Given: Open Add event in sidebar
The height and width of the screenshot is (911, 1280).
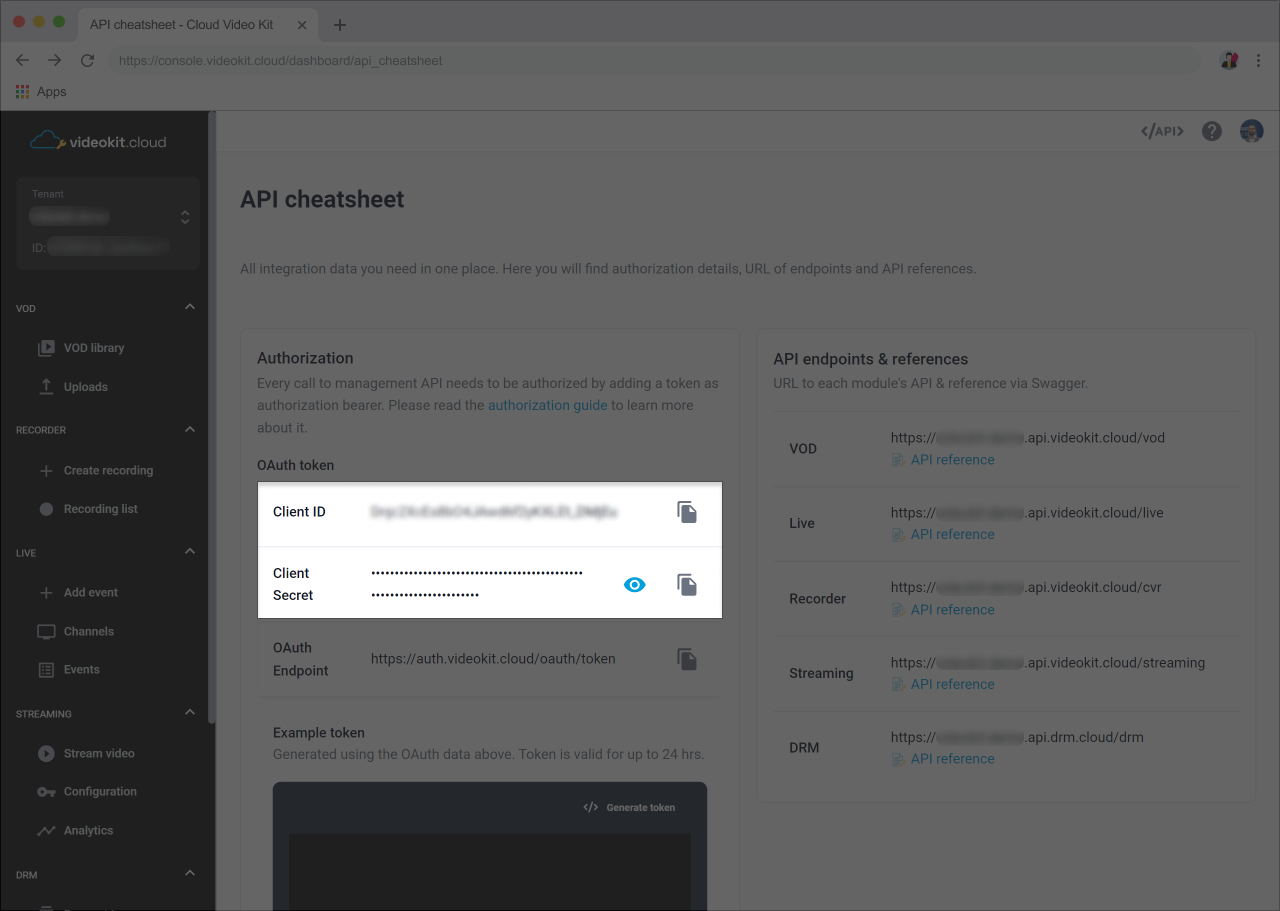Looking at the screenshot, I should (x=78, y=592).
